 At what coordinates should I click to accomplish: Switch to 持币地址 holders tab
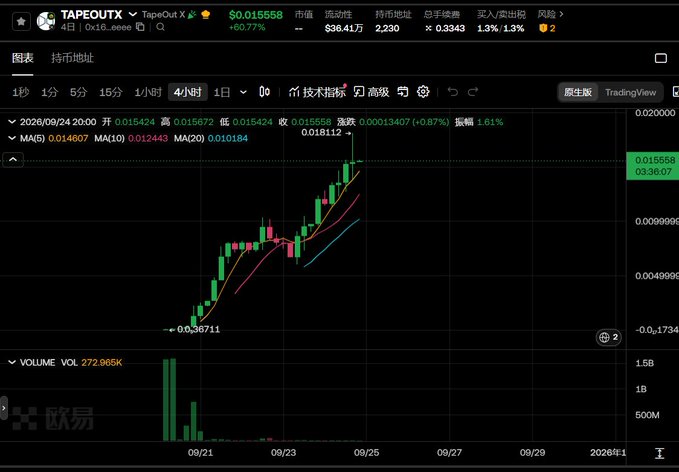pyautogui.click(x=72, y=58)
